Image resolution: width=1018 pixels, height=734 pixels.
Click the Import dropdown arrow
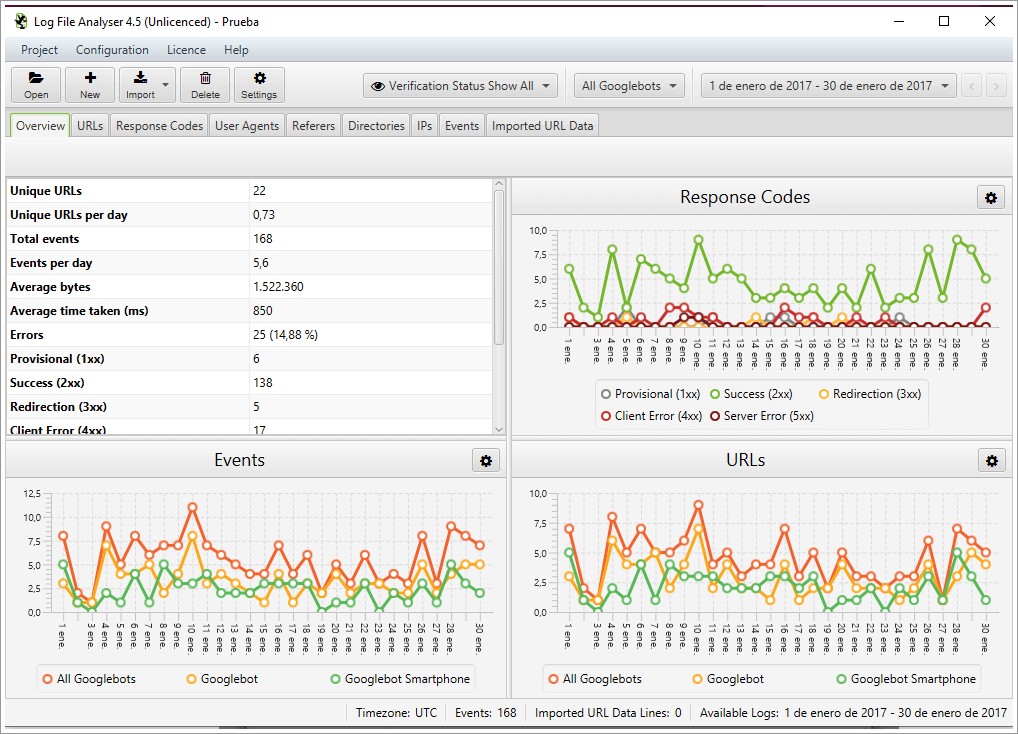click(166, 85)
